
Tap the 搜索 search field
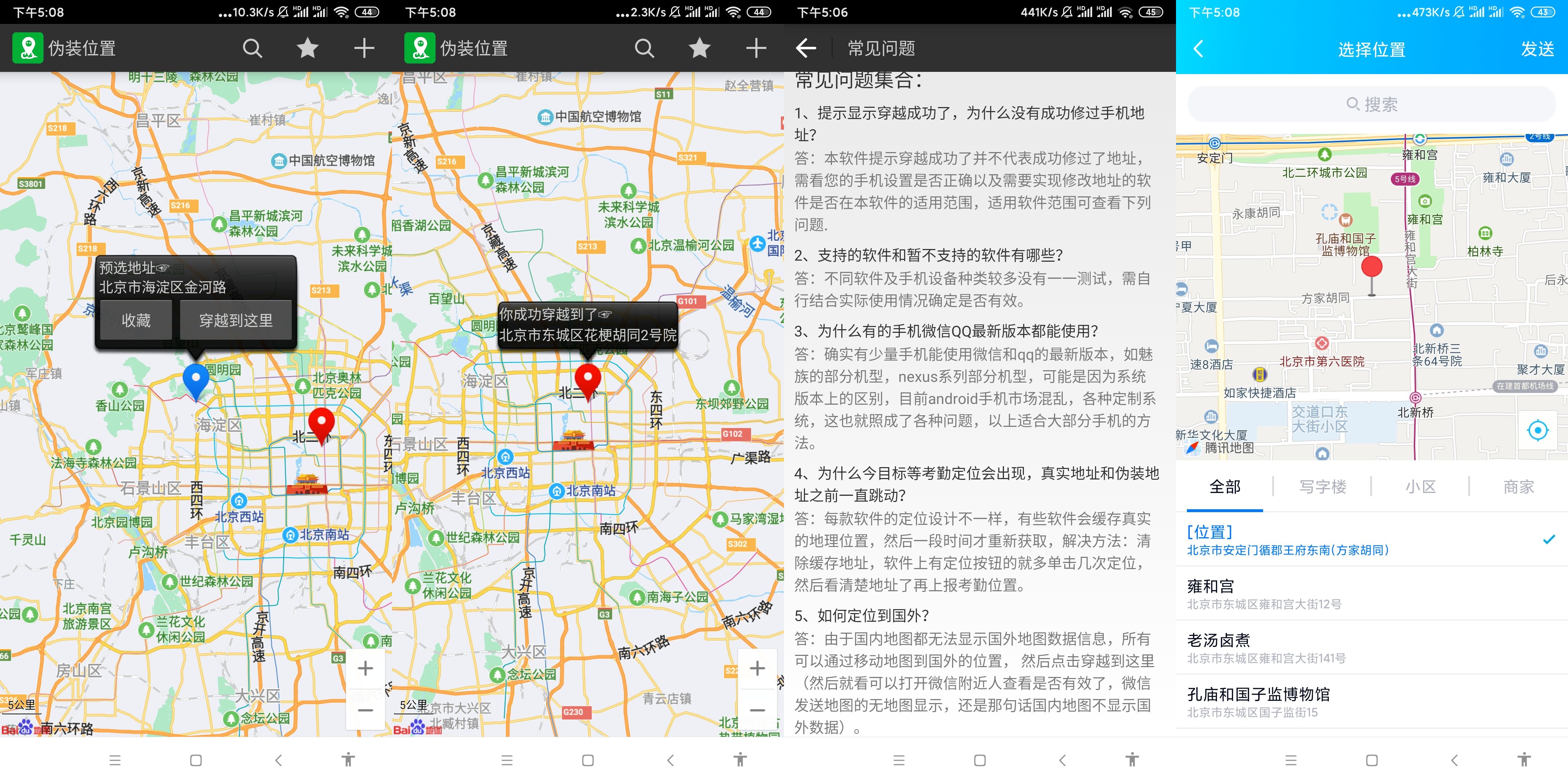tap(1371, 104)
